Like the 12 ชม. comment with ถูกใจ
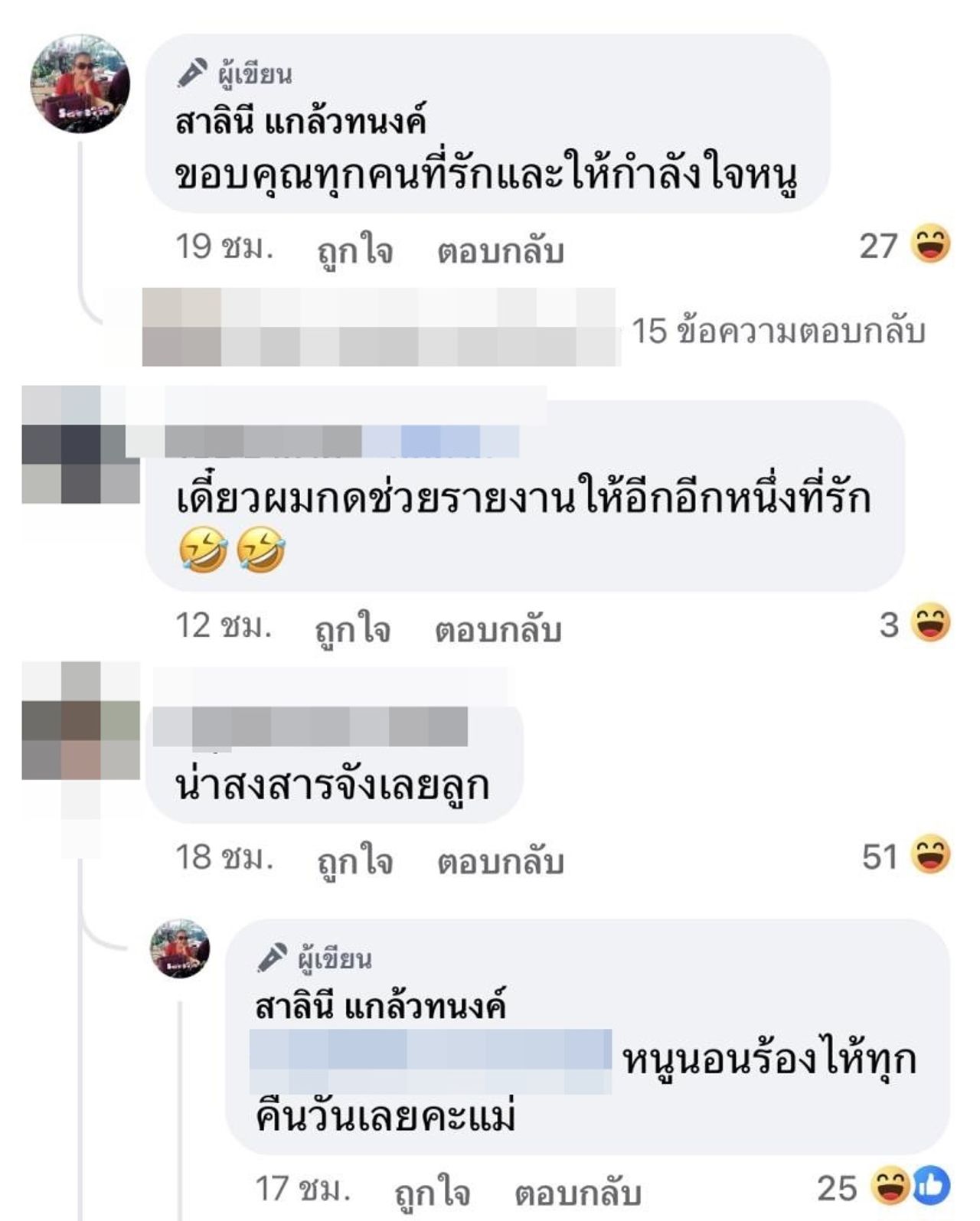Viewport: 980px width, 1221px height. [353, 628]
